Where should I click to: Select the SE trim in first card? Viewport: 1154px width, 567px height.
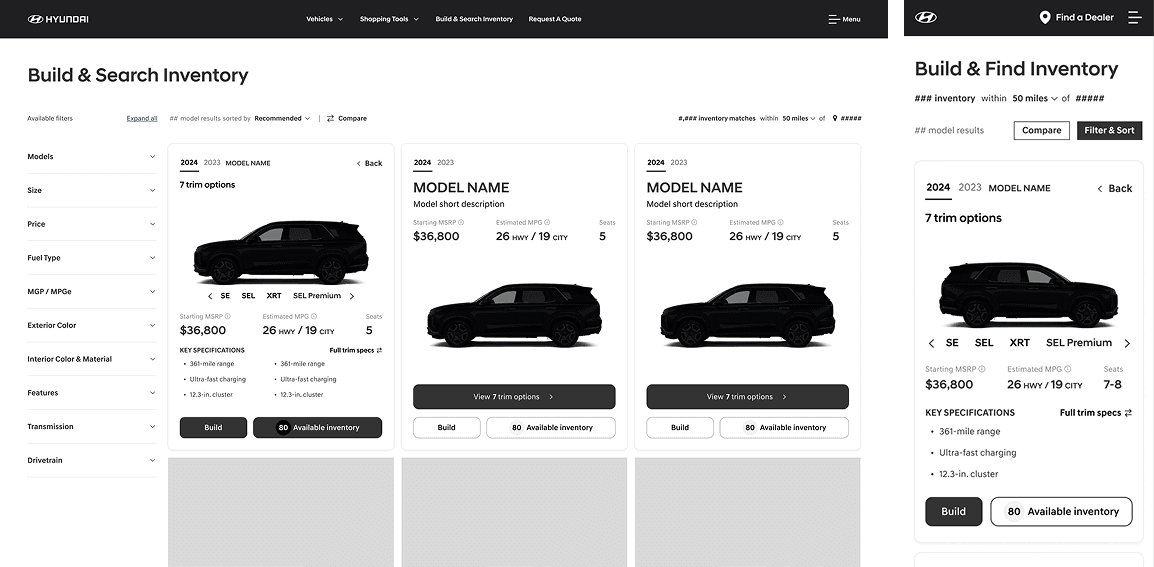pos(225,296)
